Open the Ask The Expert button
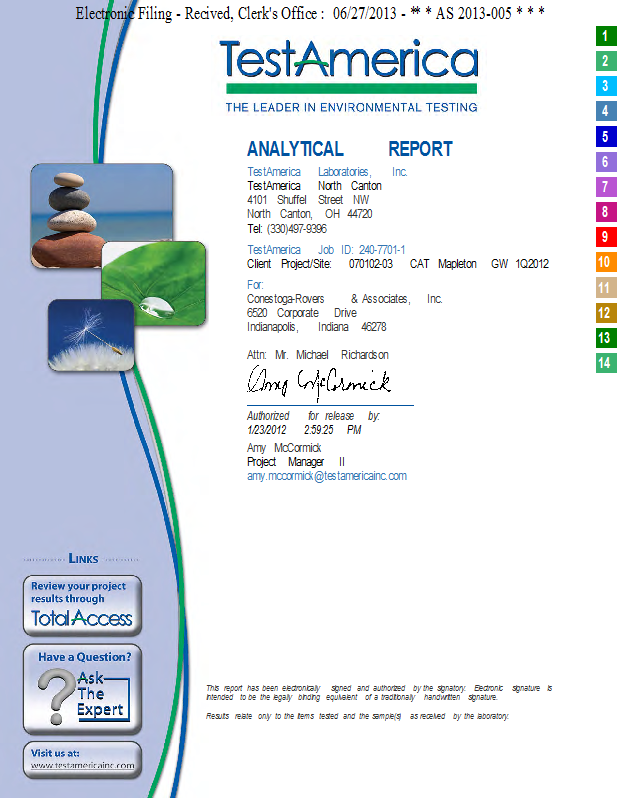The image size is (618, 800). coord(82,689)
